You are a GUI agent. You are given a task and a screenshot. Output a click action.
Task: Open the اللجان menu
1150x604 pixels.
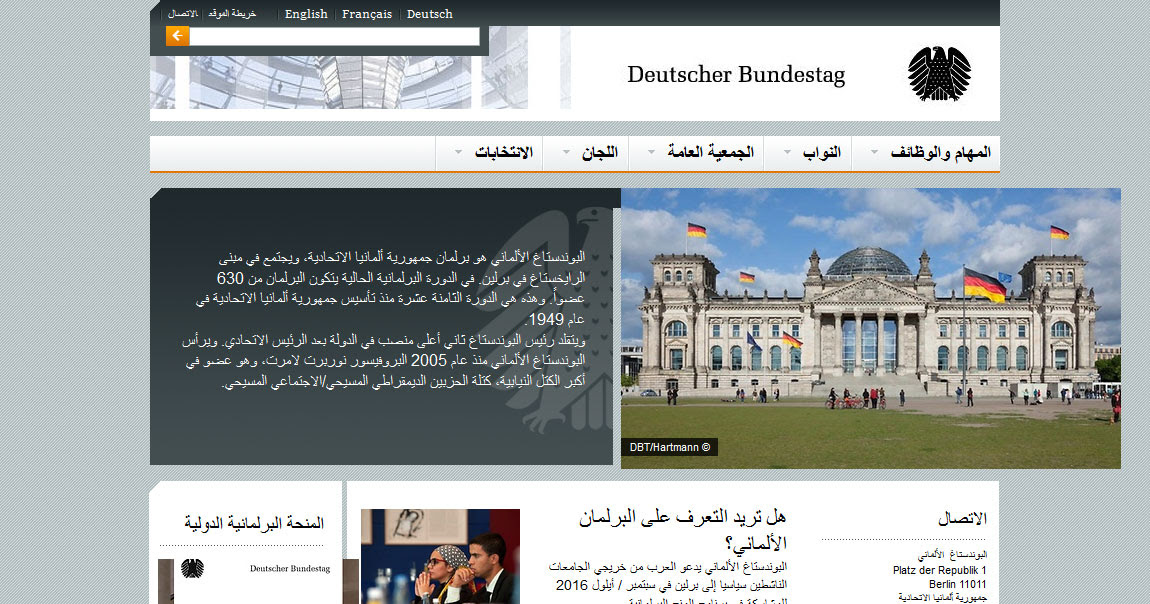coord(600,152)
